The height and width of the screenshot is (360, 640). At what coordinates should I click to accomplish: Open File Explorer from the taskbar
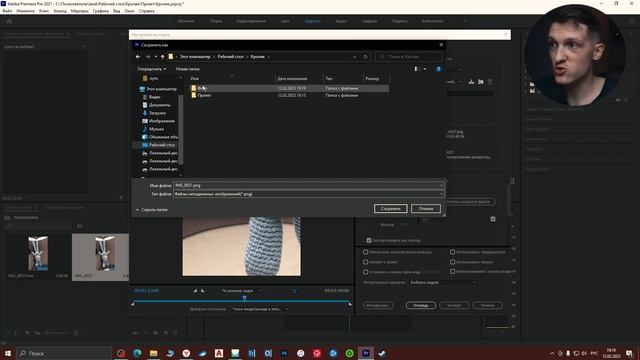click(153, 353)
